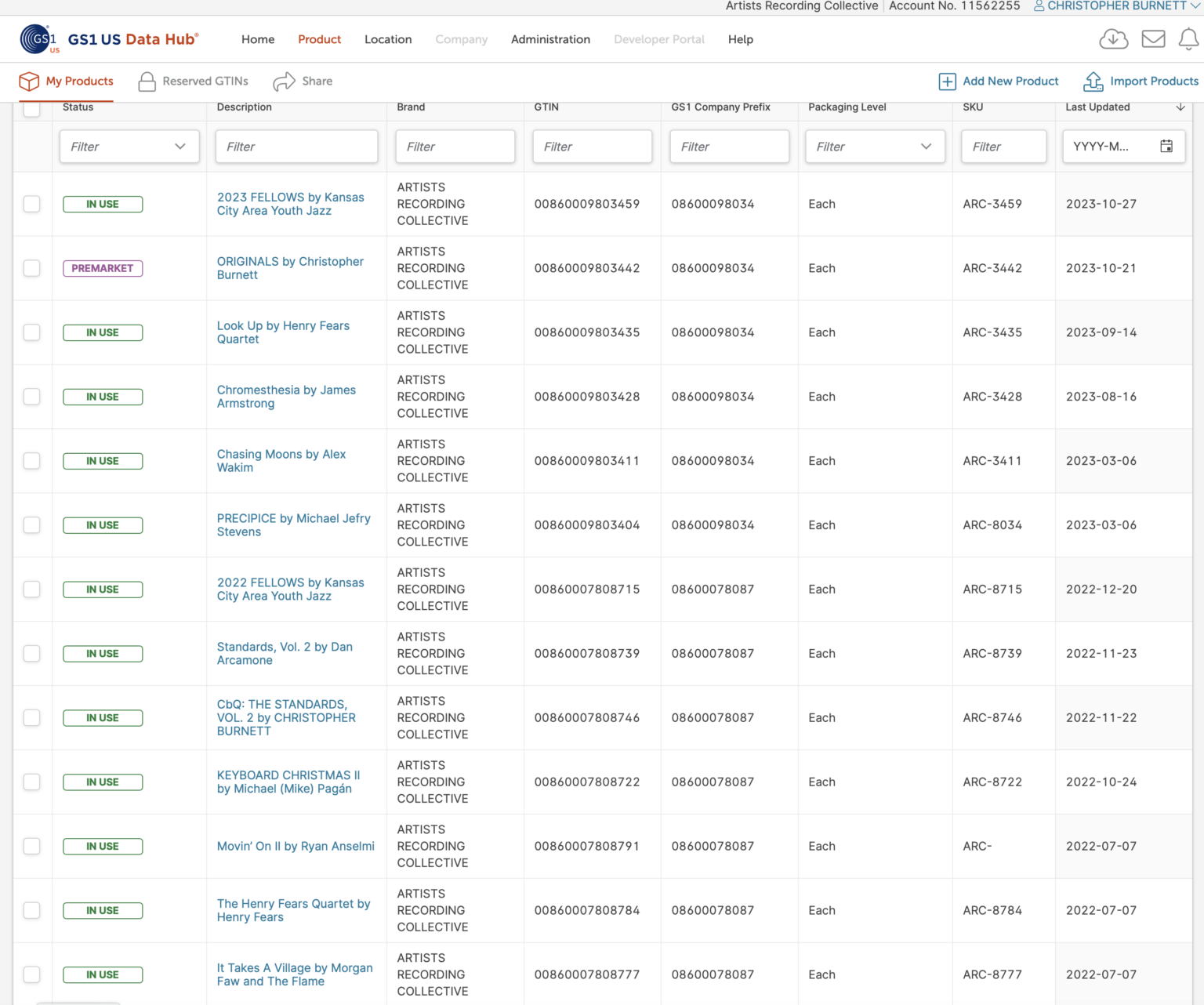Click Add New Product button
The height and width of the screenshot is (1005, 1204).
point(999,82)
